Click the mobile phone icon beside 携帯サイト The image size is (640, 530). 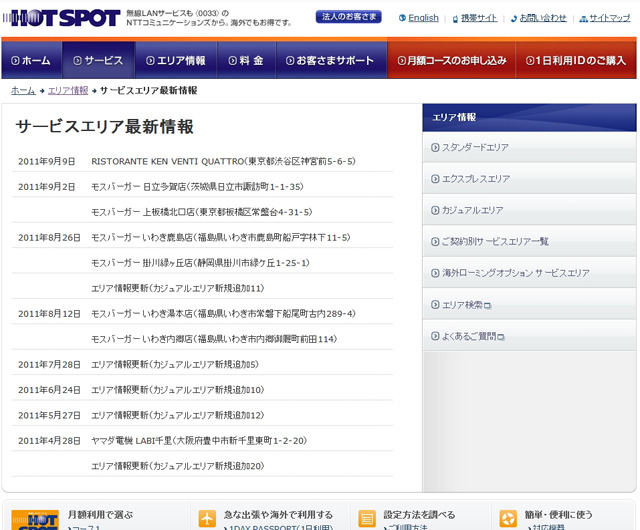coord(455,19)
